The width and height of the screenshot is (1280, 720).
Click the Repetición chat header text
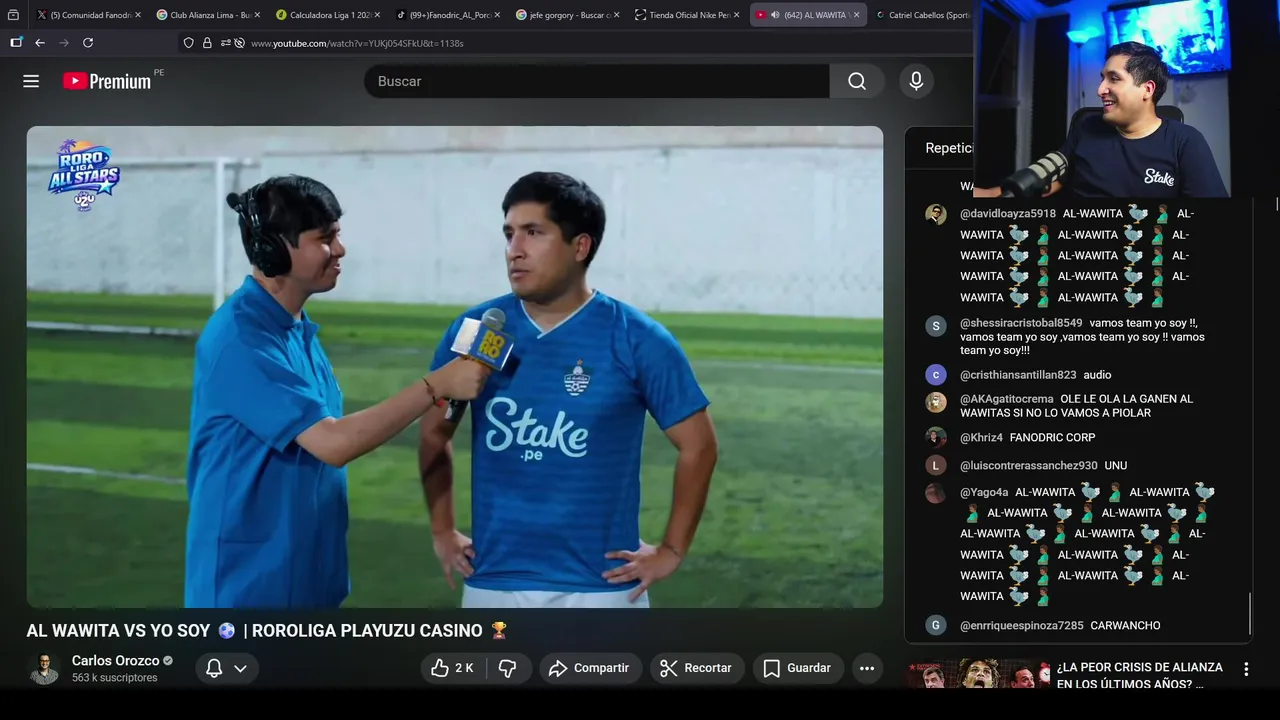(x=949, y=148)
